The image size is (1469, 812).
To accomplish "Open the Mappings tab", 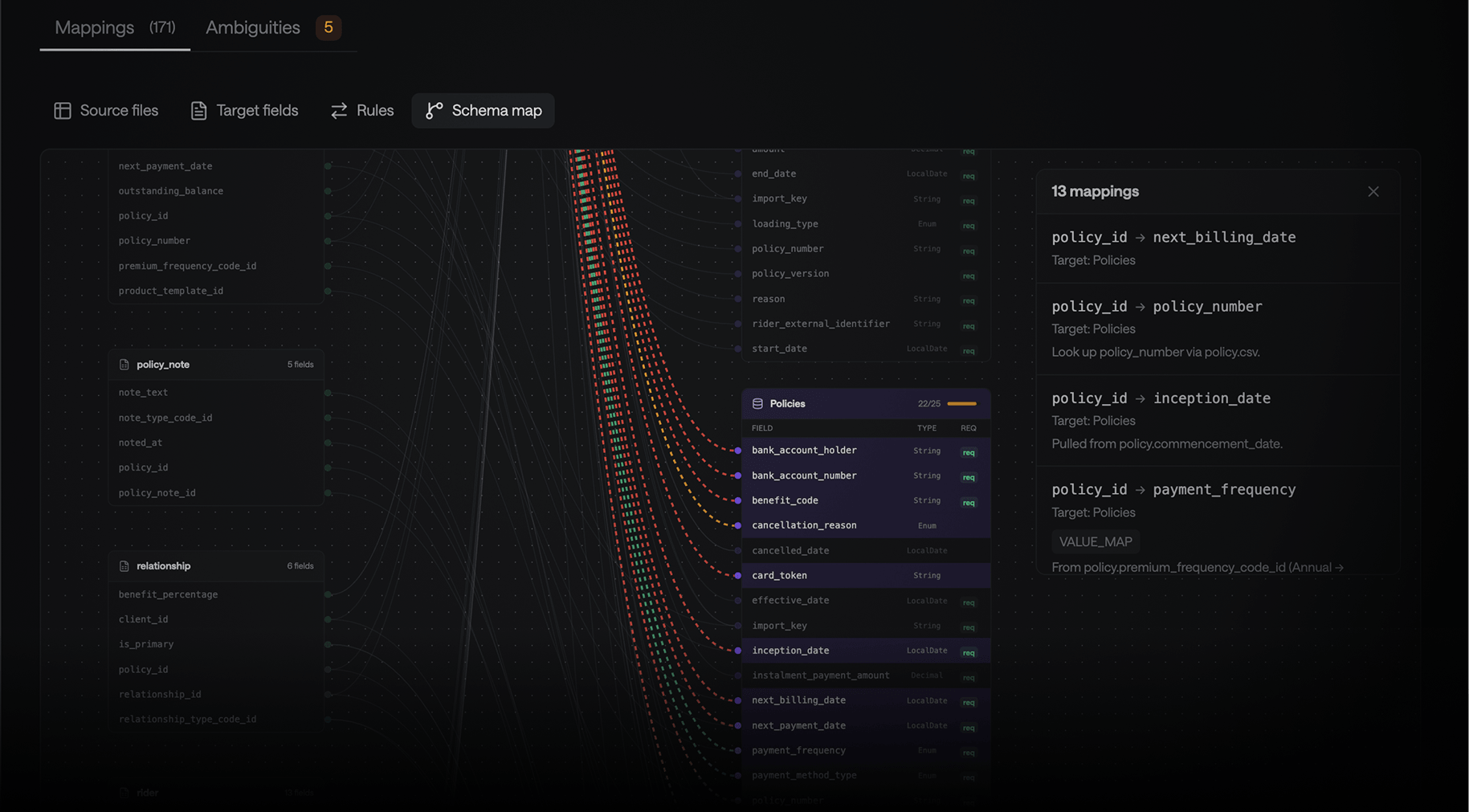I will pyautogui.click(x=115, y=27).
